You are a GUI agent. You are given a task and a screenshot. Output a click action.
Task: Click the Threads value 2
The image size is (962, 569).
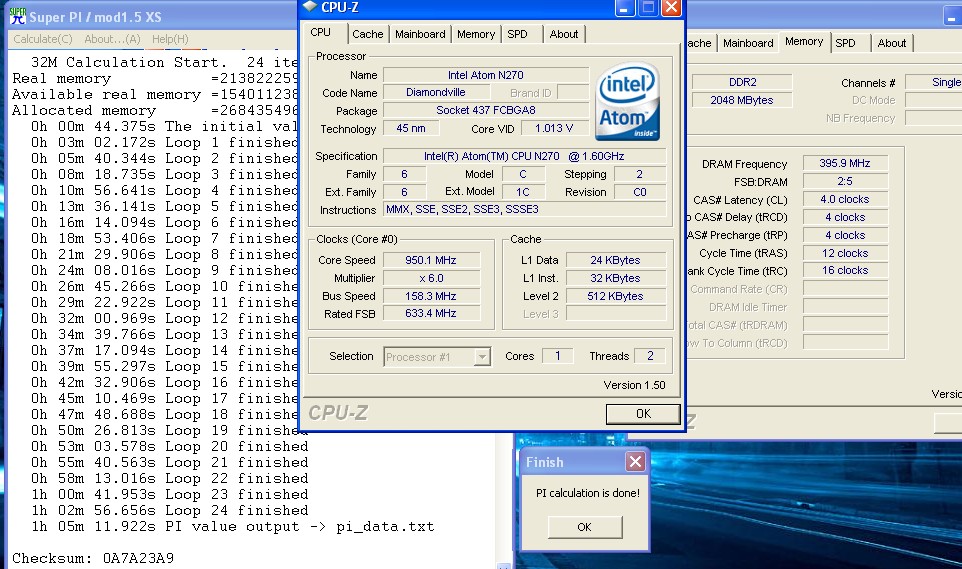(x=650, y=356)
